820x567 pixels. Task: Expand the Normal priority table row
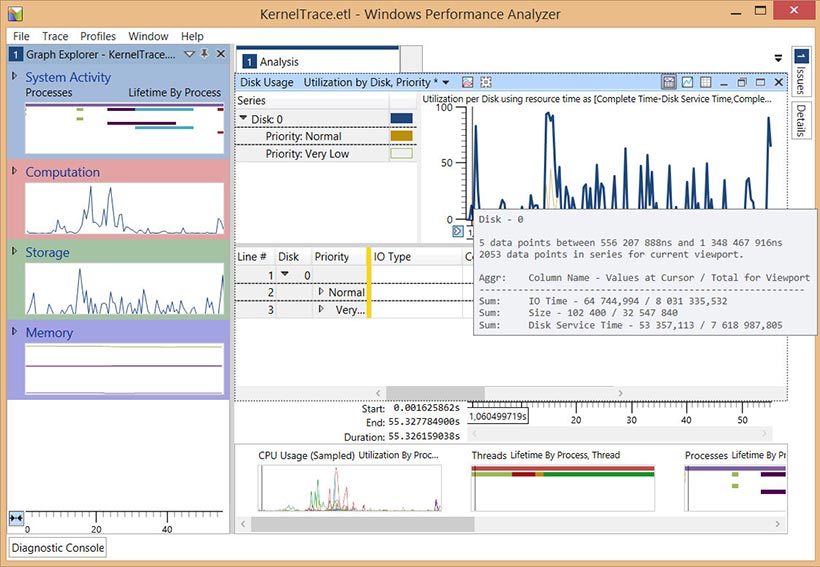(x=321, y=291)
